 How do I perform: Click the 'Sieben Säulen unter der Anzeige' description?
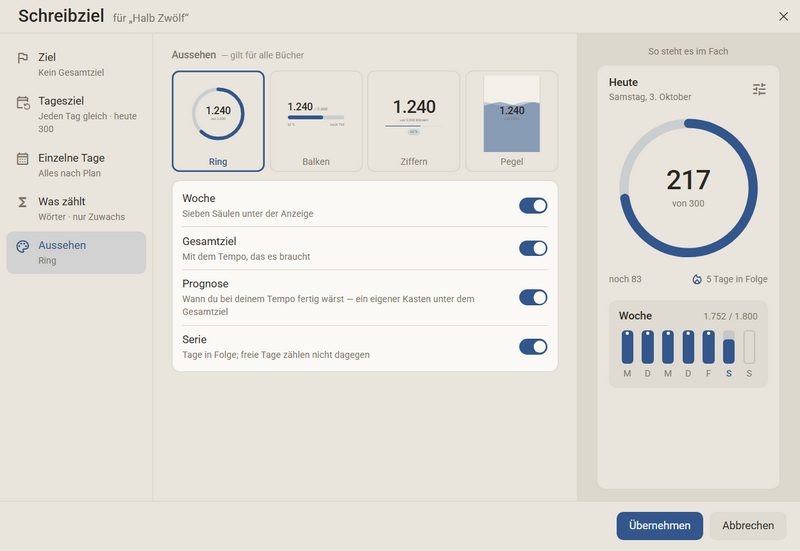click(x=247, y=214)
